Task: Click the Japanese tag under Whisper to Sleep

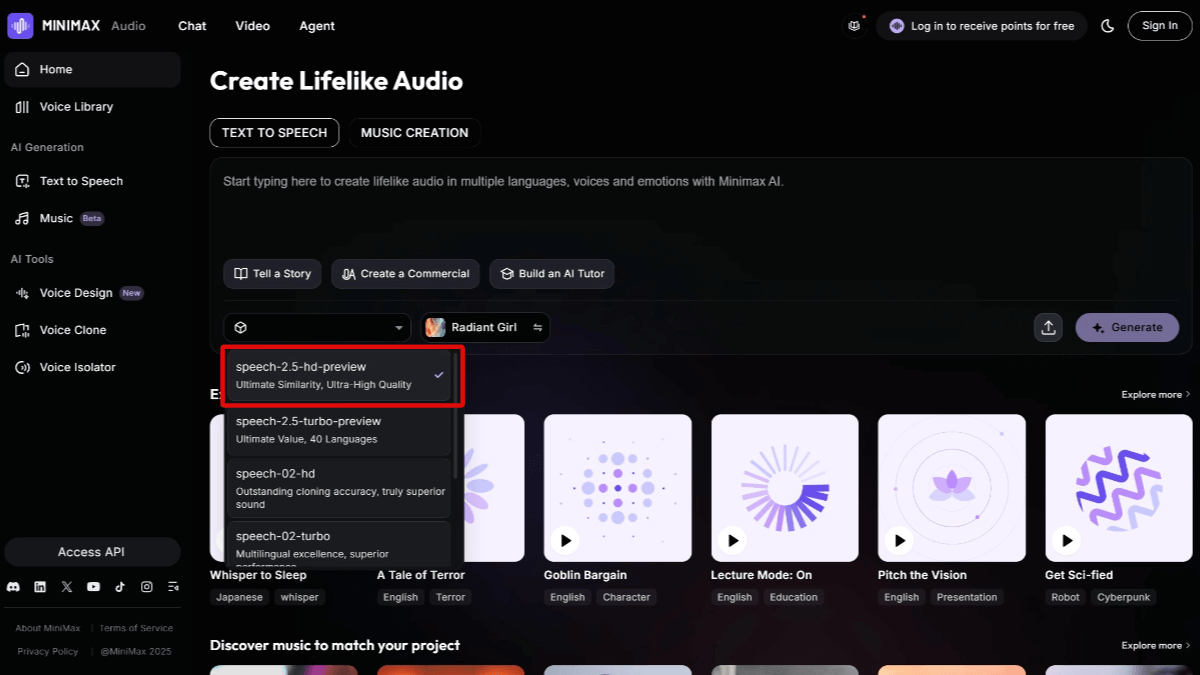Action: [x=240, y=597]
